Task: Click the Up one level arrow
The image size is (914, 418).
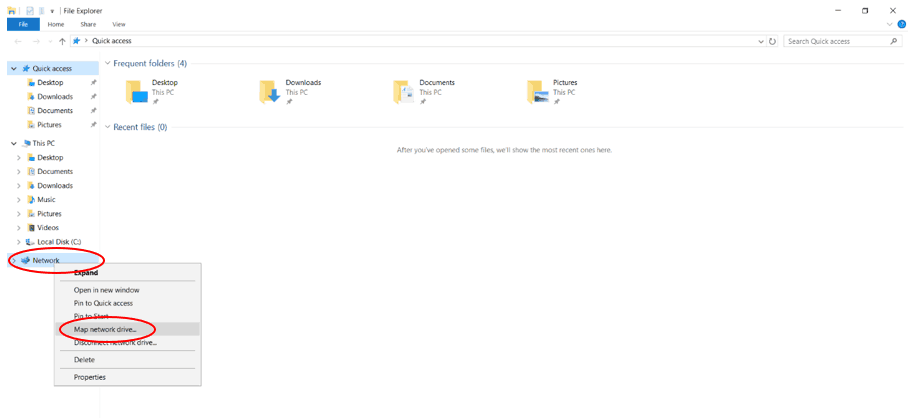Action: [62, 41]
